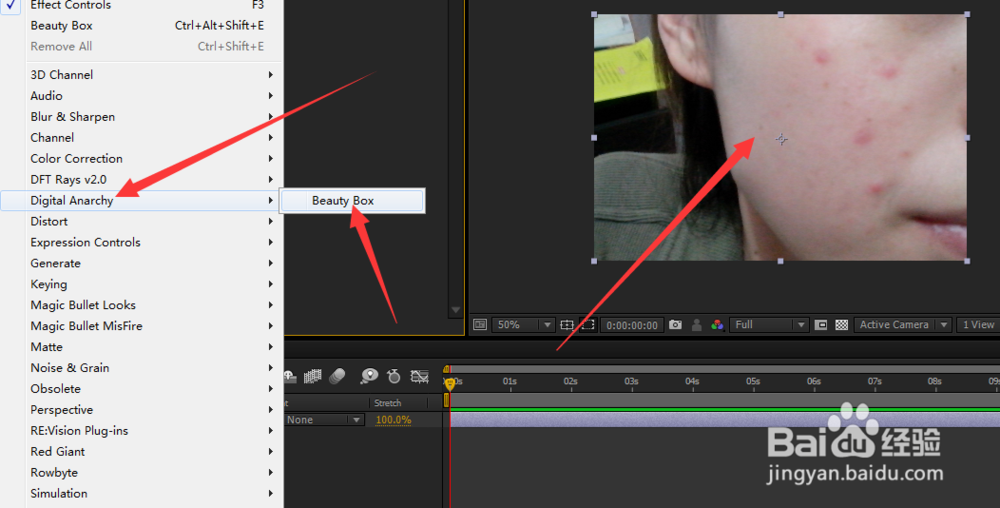The height and width of the screenshot is (508, 1000).
Task: Click the time navigator start handle
Action: pos(446,368)
